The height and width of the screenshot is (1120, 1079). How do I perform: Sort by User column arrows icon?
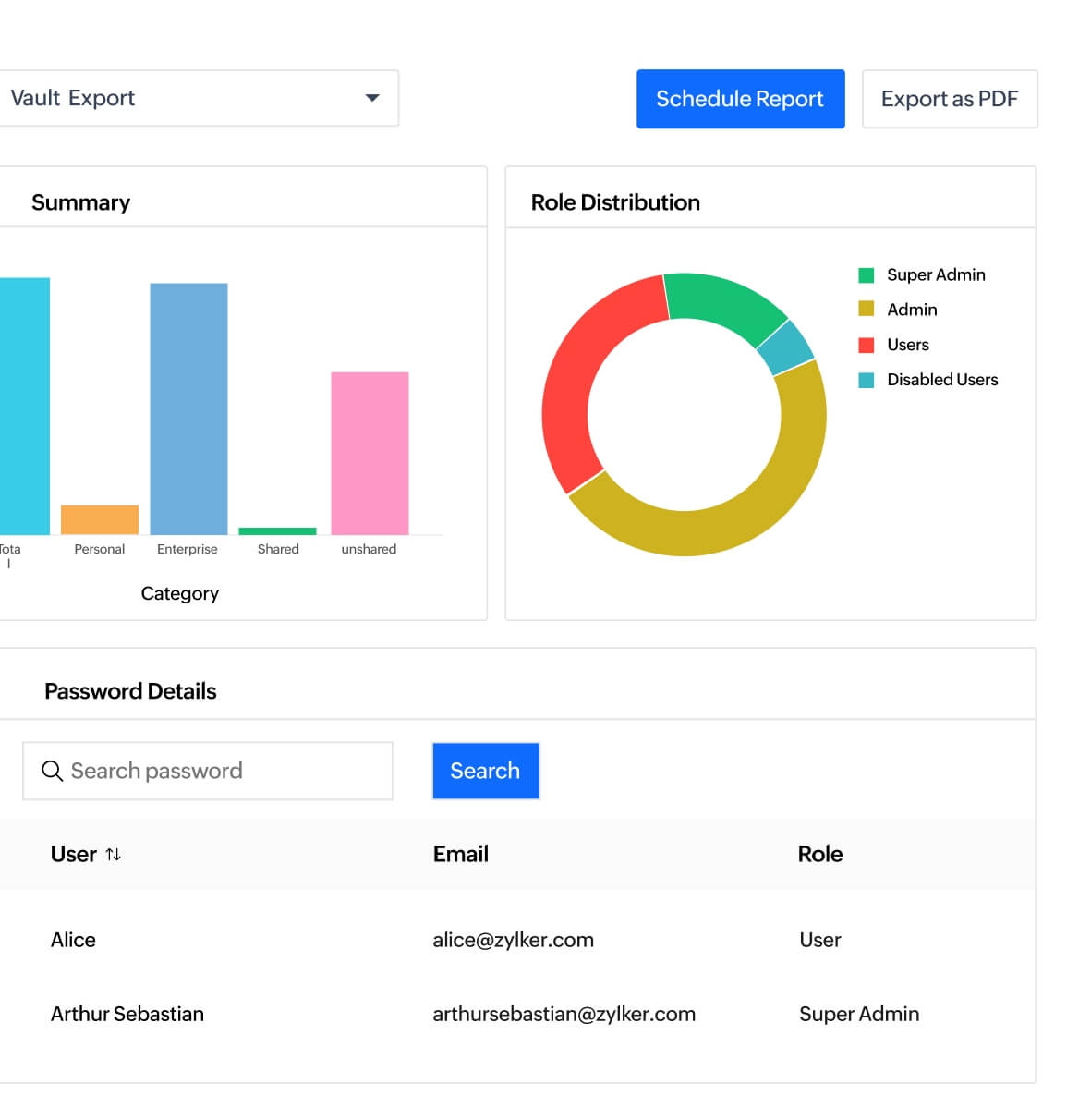click(114, 855)
